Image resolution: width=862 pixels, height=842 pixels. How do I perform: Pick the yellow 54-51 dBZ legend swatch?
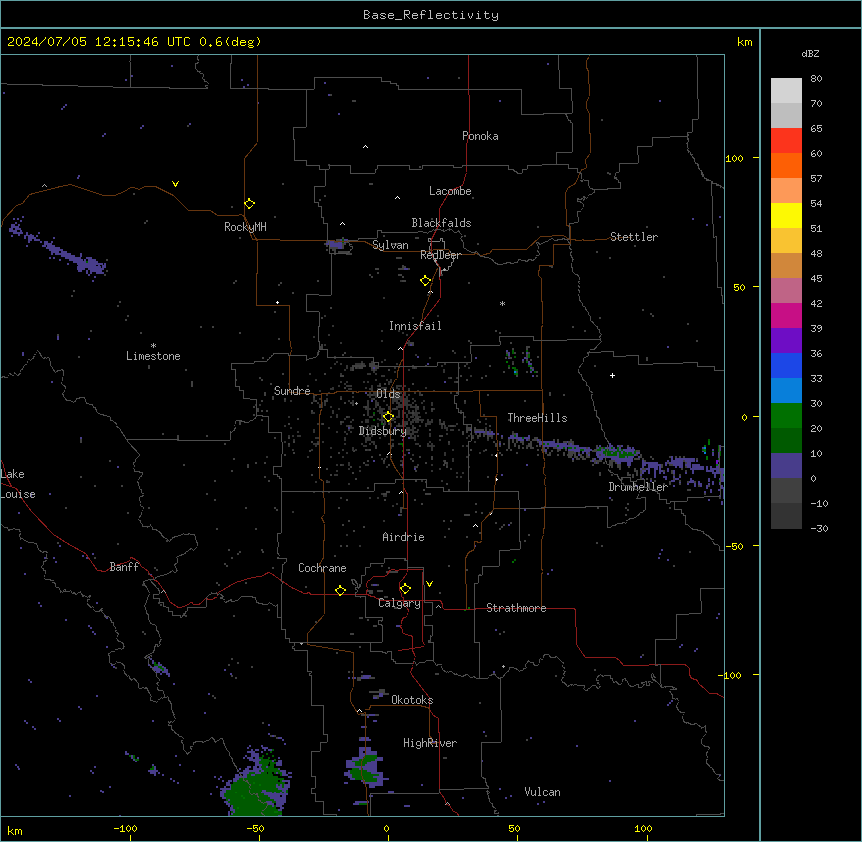[786, 215]
